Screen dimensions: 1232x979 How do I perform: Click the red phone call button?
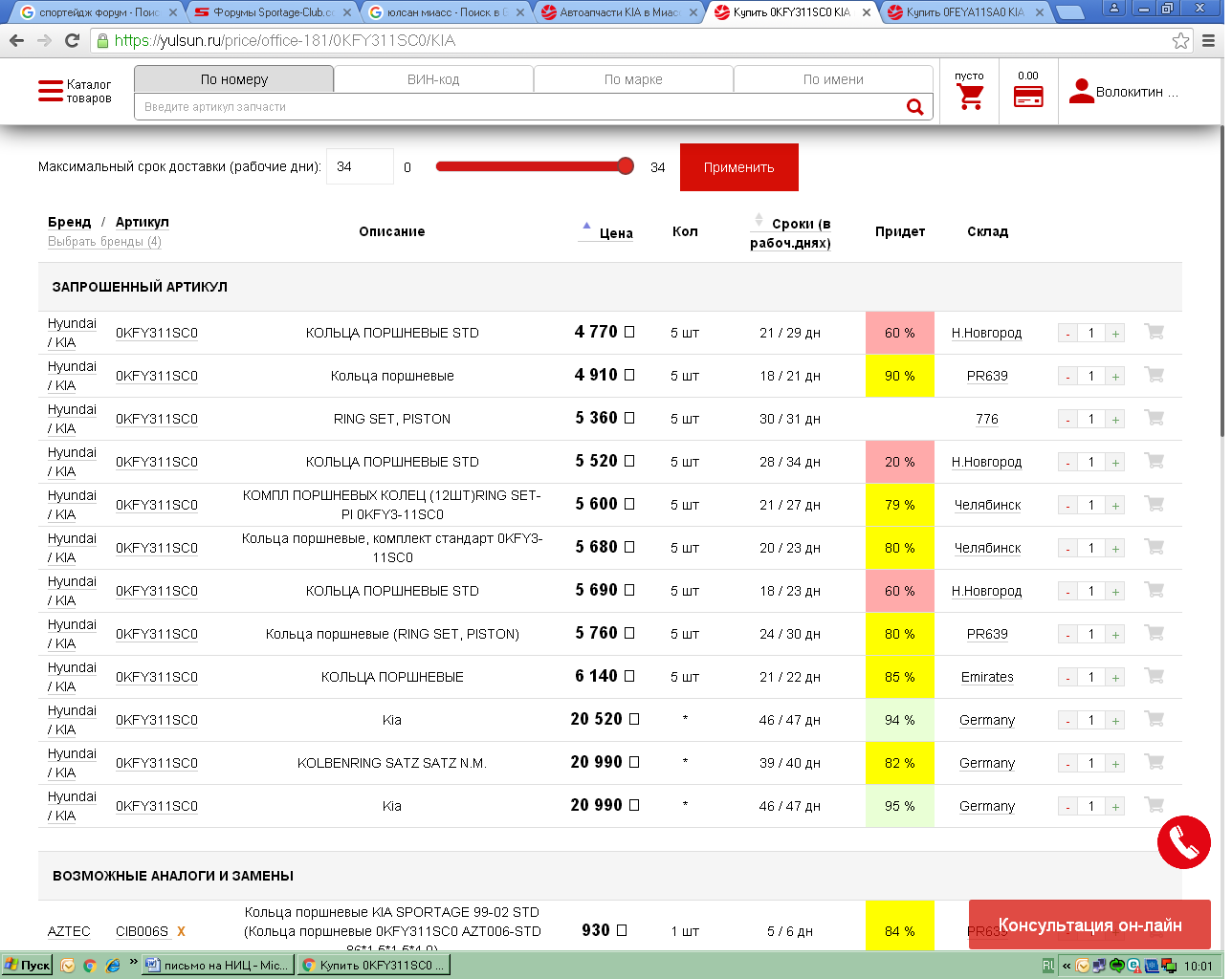coord(1183,842)
